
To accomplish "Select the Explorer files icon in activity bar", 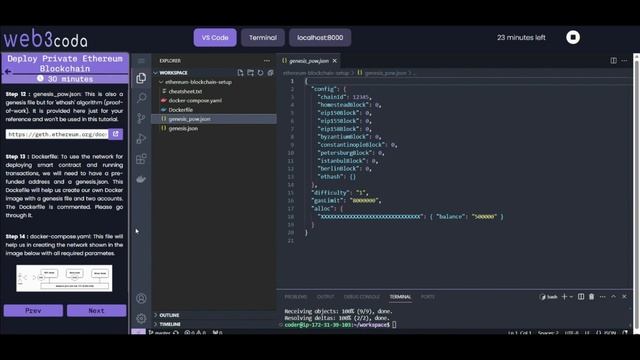I will click(x=141, y=78).
